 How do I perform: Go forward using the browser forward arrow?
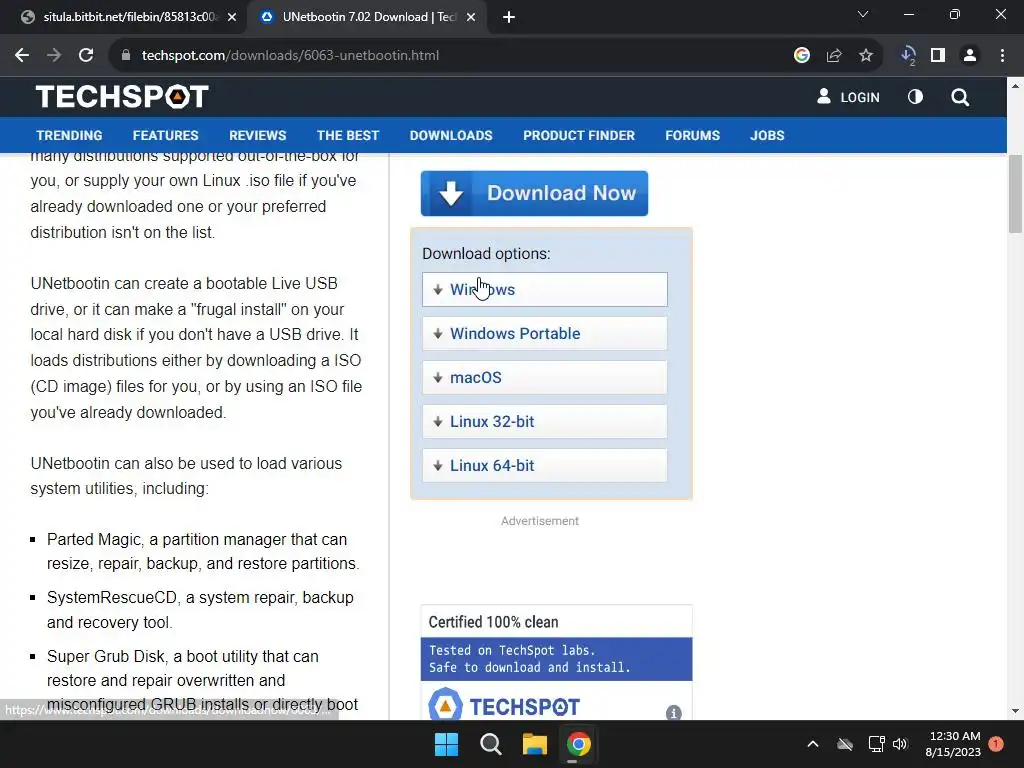pyautogui.click(x=54, y=56)
